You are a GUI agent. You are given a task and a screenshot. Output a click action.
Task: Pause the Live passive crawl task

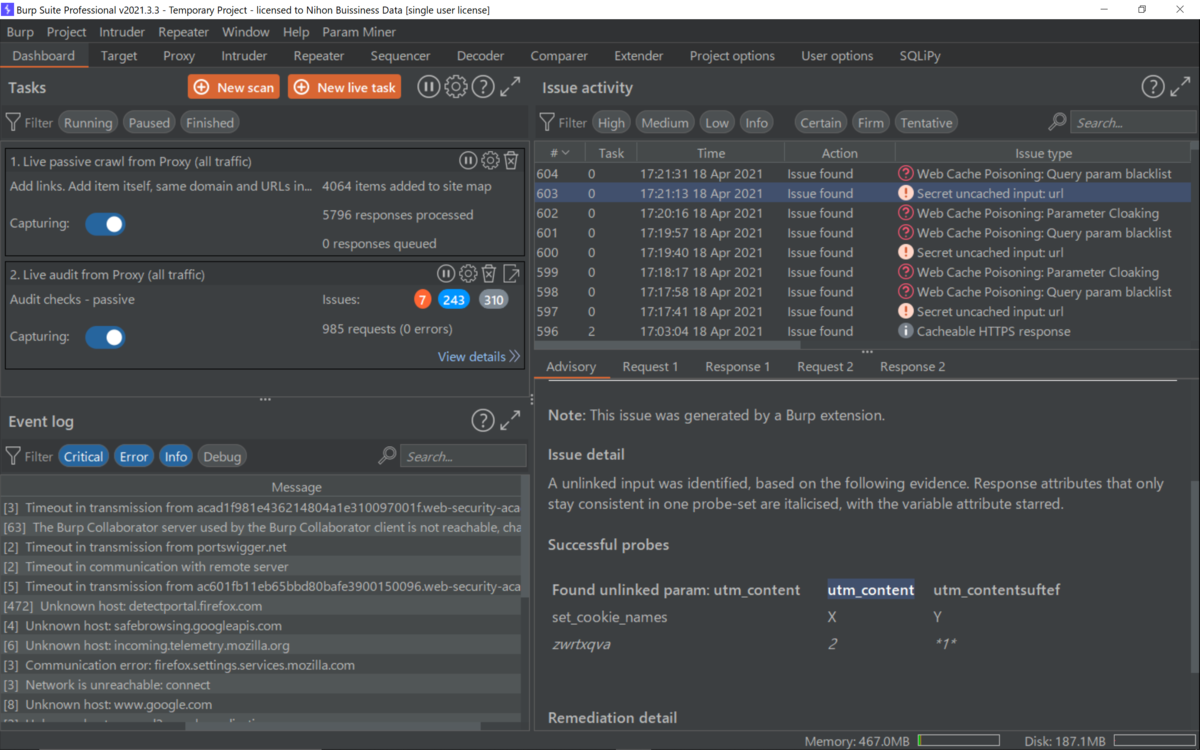coord(467,160)
